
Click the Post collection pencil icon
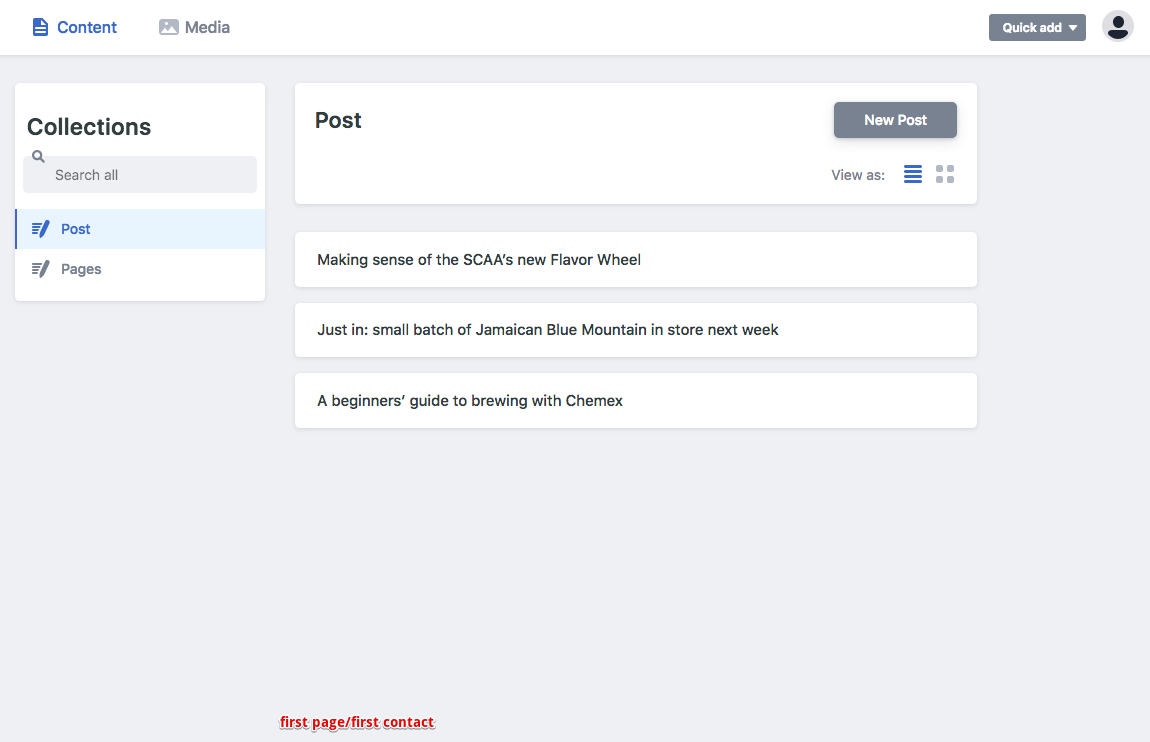pos(40,229)
